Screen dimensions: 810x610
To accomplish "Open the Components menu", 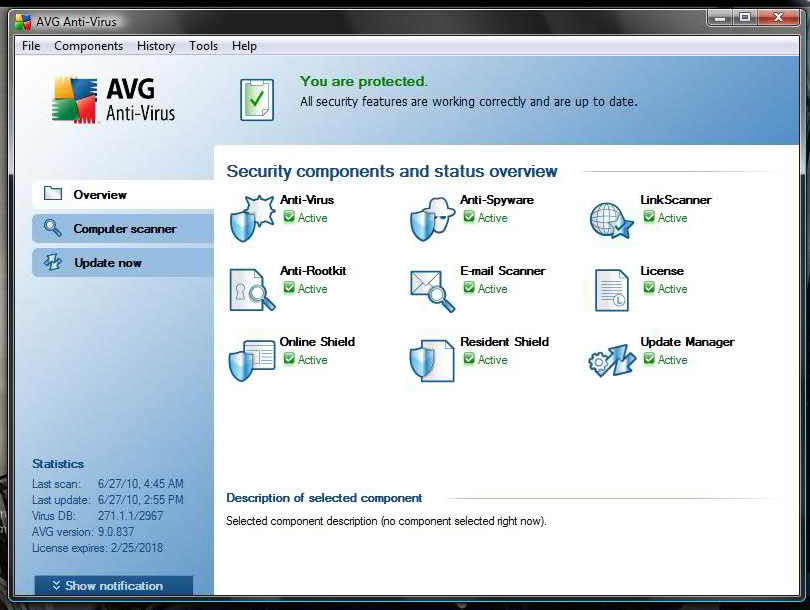I will click(x=88, y=46).
